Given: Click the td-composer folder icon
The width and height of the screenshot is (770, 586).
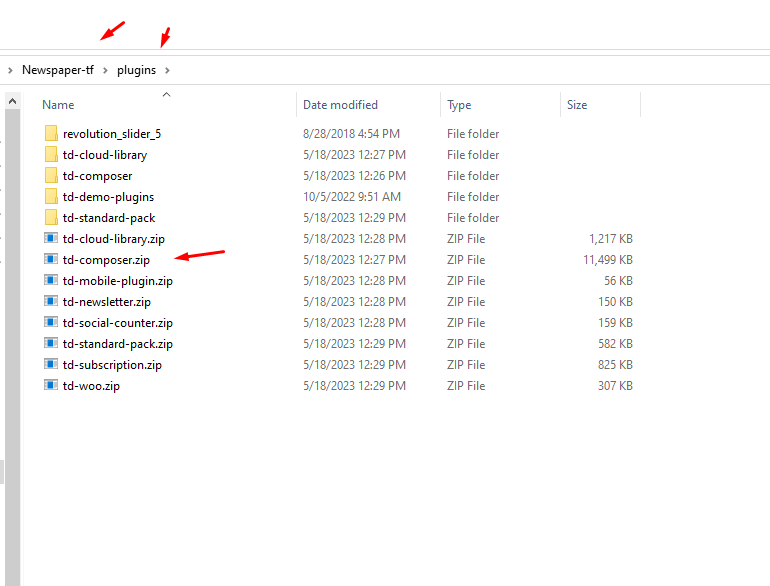Looking at the screenshot, I should pos(52,176).
